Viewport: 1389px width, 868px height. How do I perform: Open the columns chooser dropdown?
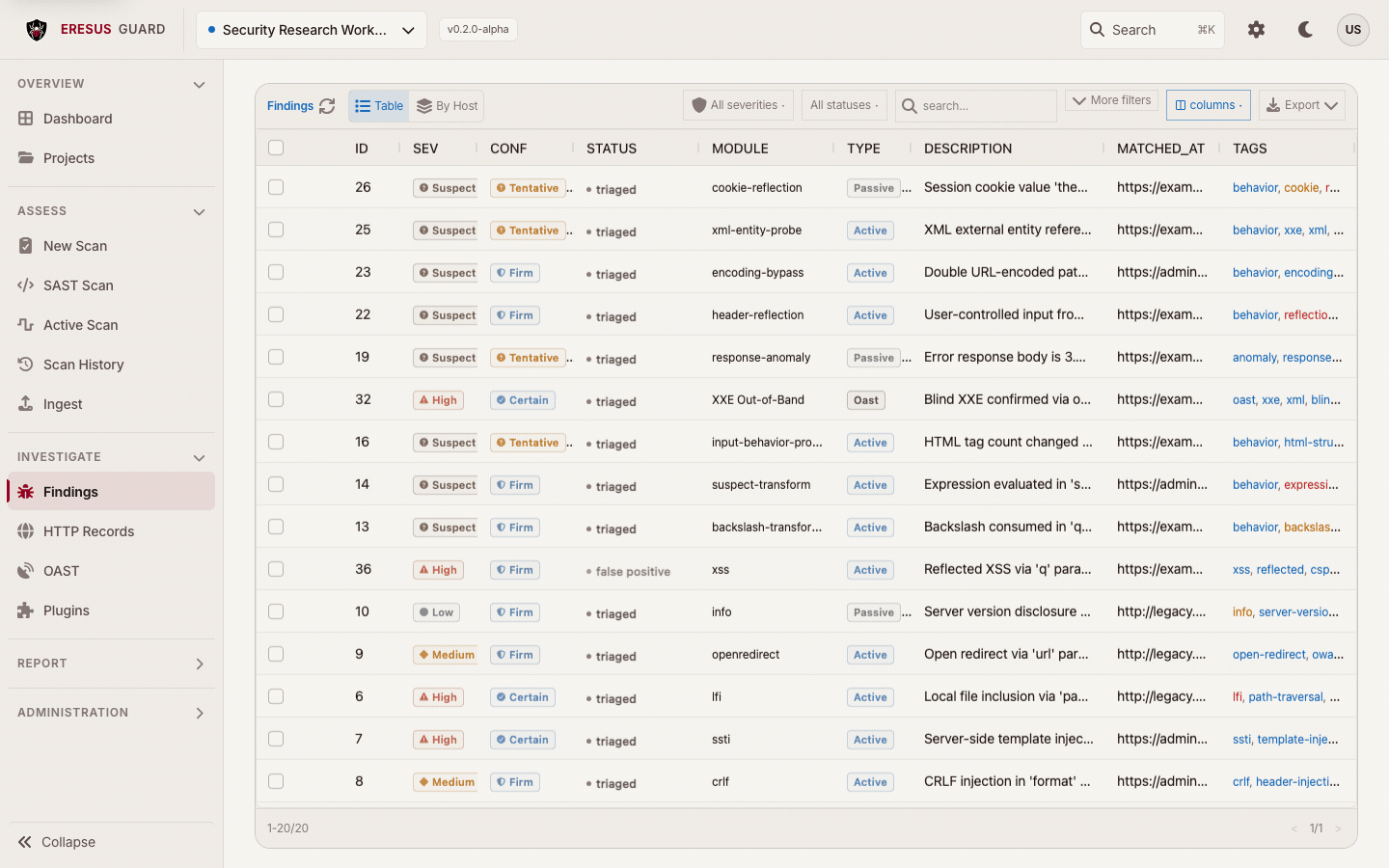tap(1209, 105)
